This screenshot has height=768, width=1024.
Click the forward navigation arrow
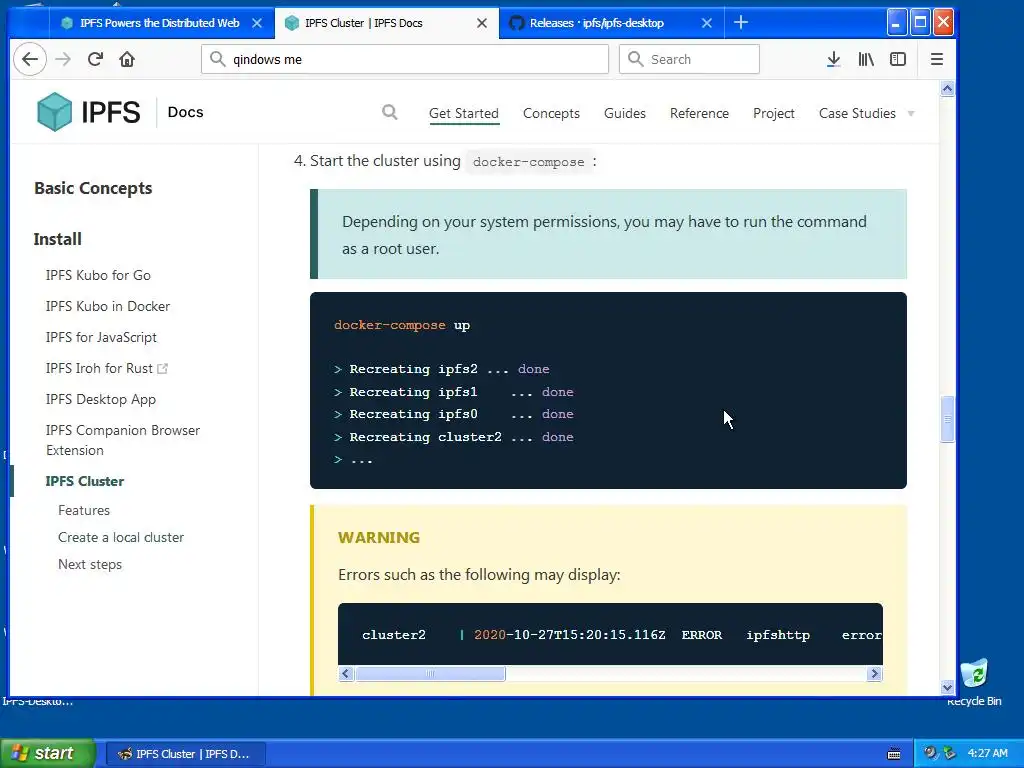63,59
